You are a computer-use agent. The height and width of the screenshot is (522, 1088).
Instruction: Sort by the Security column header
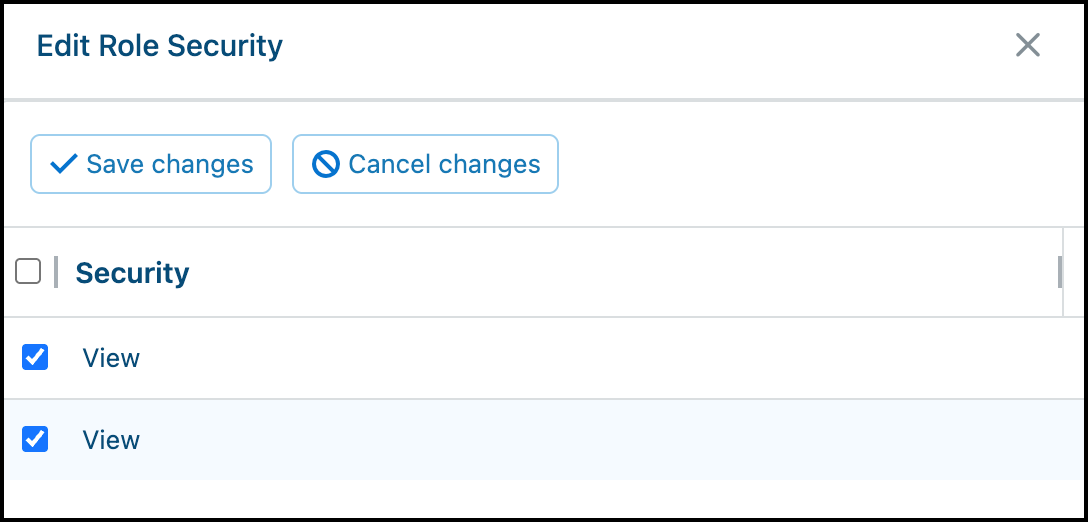(132, 273)
